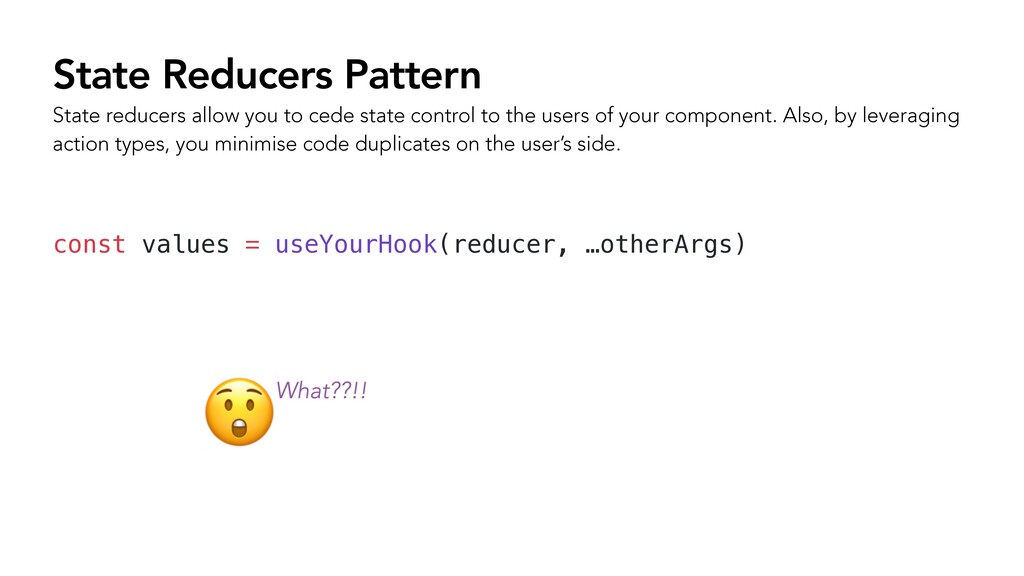Click the closing parenthesis of code line

click(x=740, y=244)
